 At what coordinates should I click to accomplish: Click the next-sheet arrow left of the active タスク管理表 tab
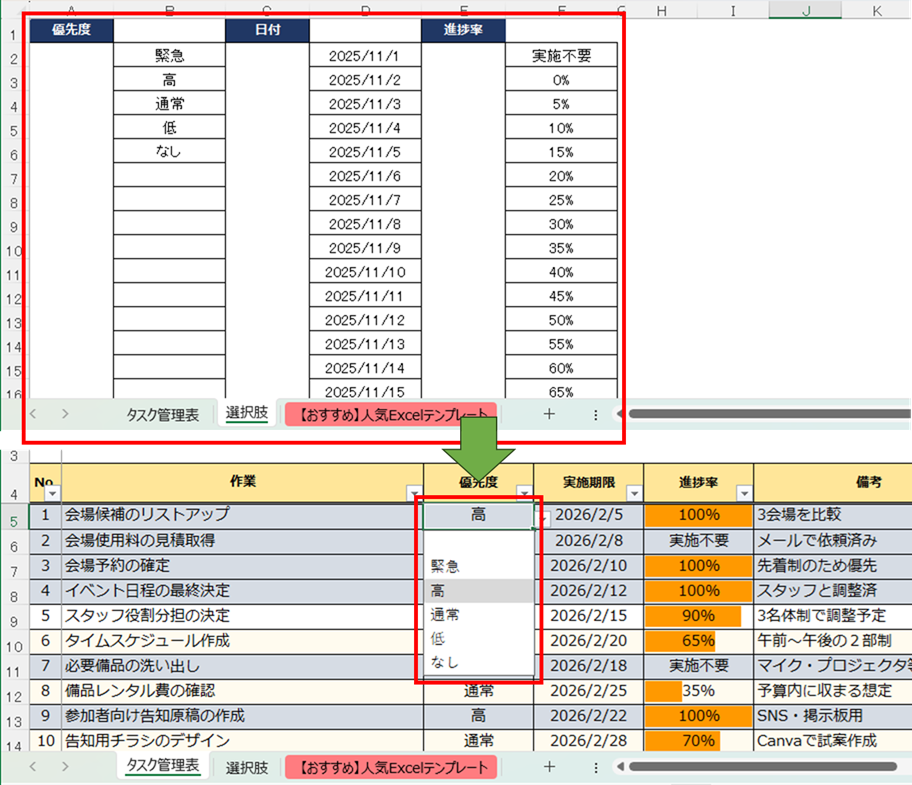[x=66, y=767]
